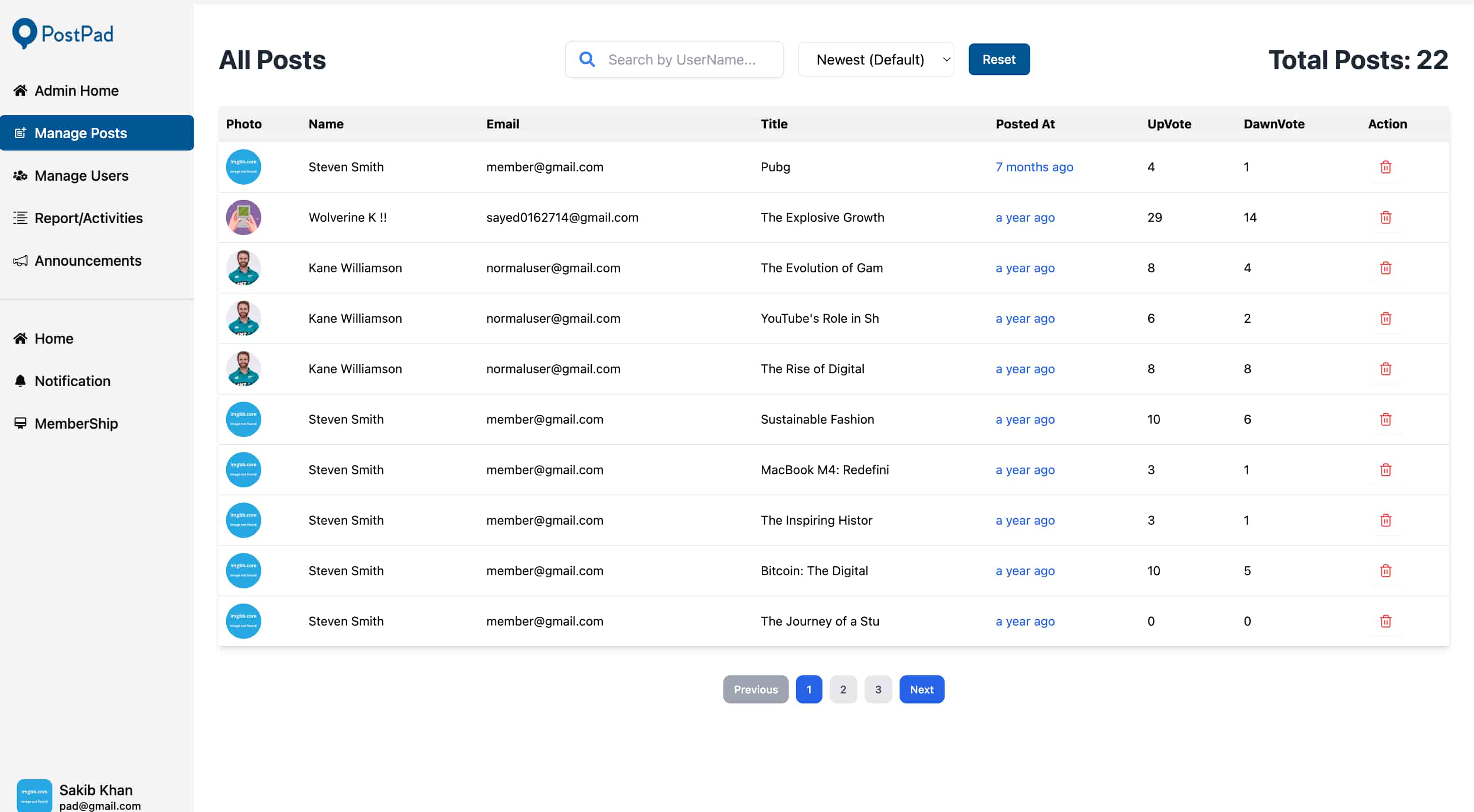
Task: Click the Previous pagination button
Action: click(755, 689)
